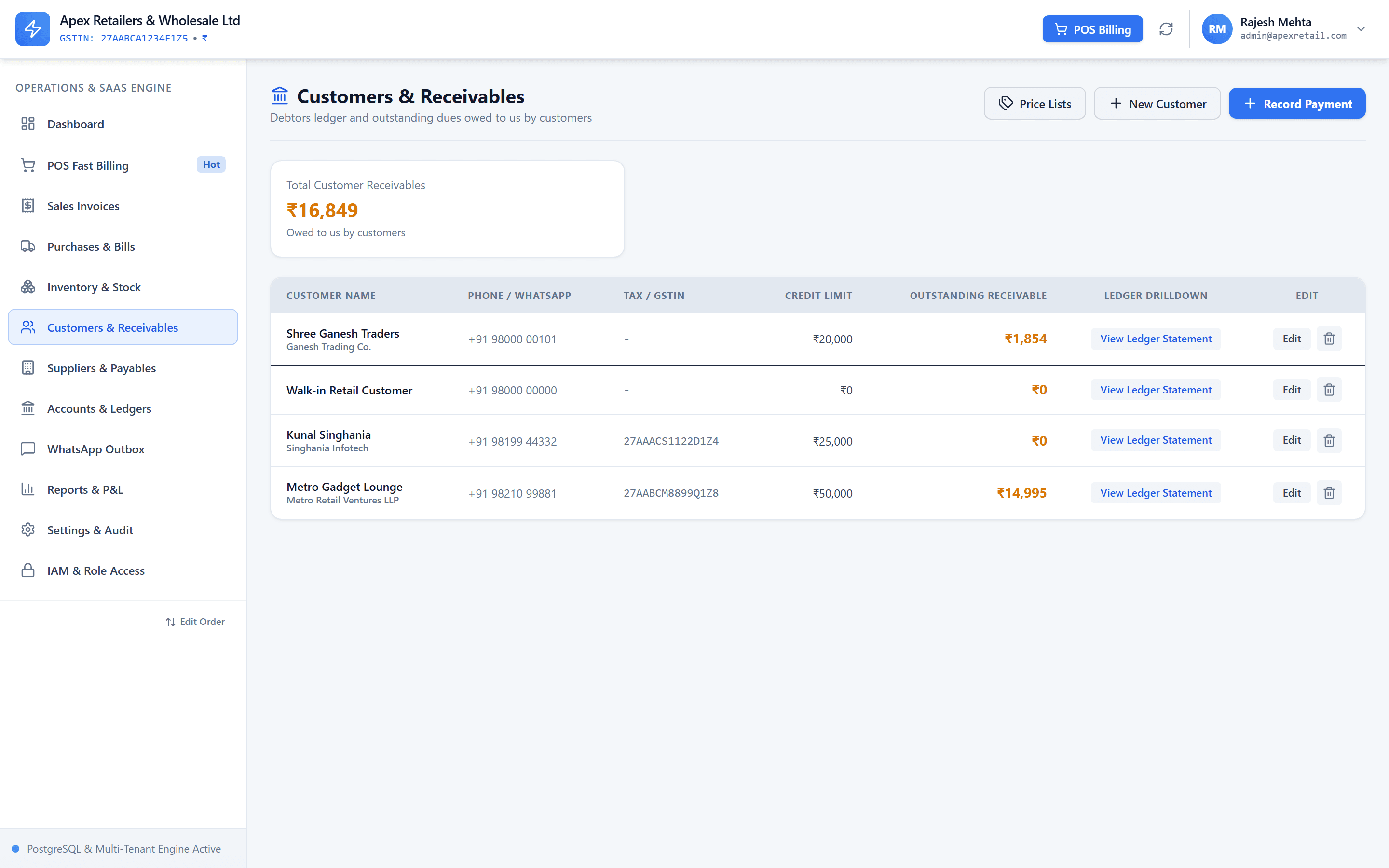View Ledger Statement for Walk-in Retail Customer
This screenshot has width=1389, height=868.
(1156, 390)
